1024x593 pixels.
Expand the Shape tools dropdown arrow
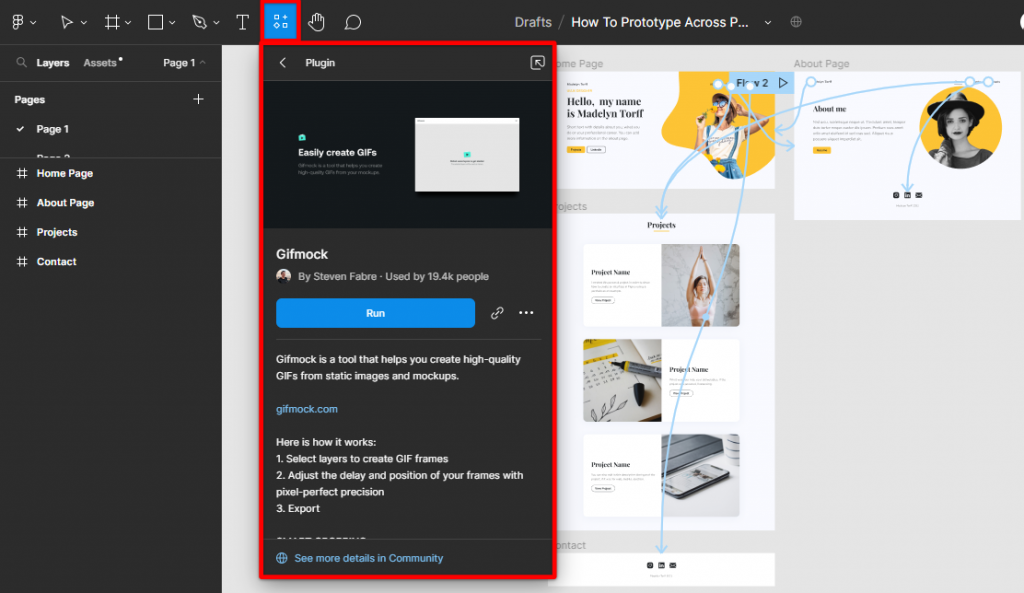[174, 21]
